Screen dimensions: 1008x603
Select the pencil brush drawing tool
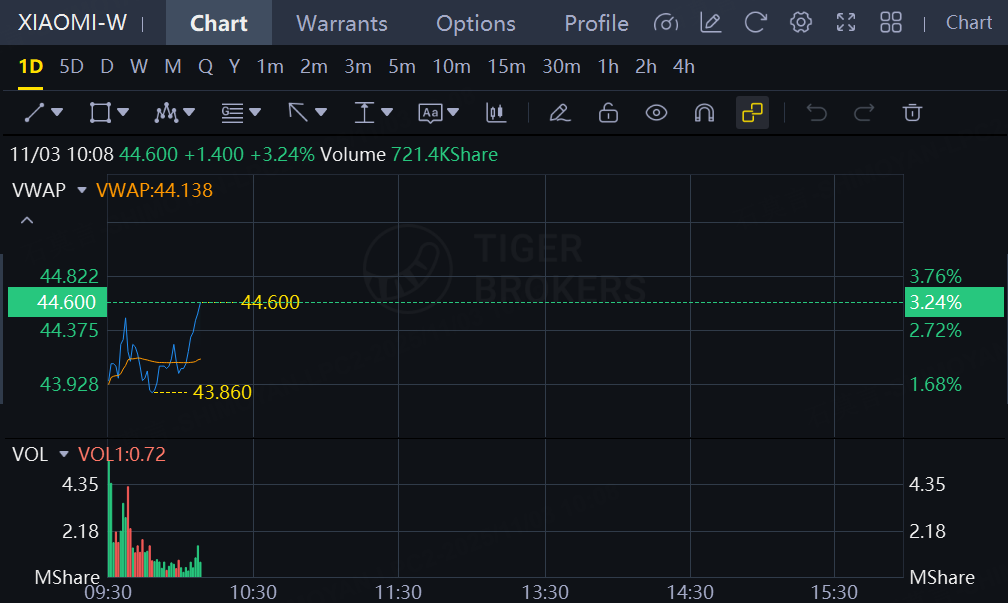(560, 113)
